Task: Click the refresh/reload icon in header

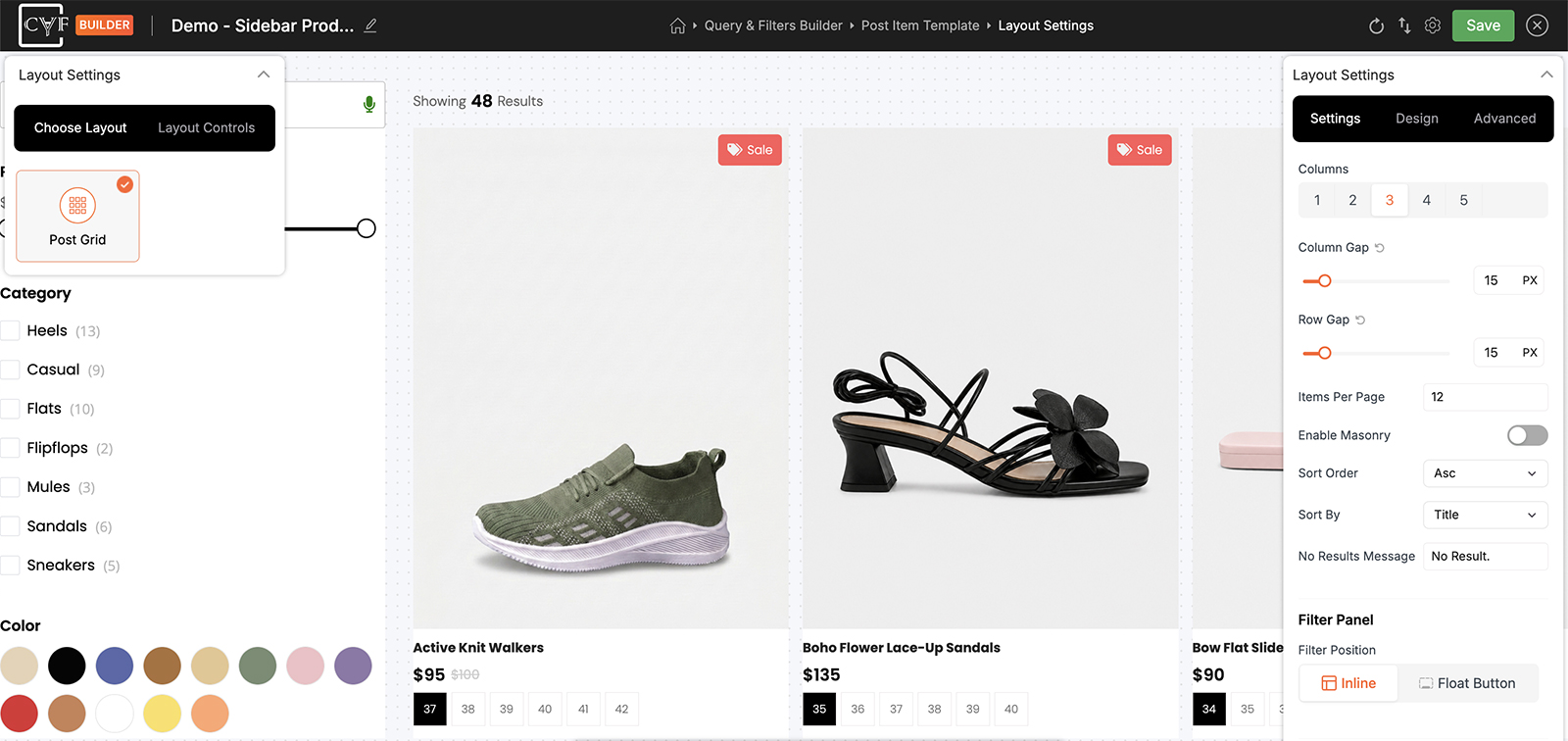Action: click(x=1376, y=25)
